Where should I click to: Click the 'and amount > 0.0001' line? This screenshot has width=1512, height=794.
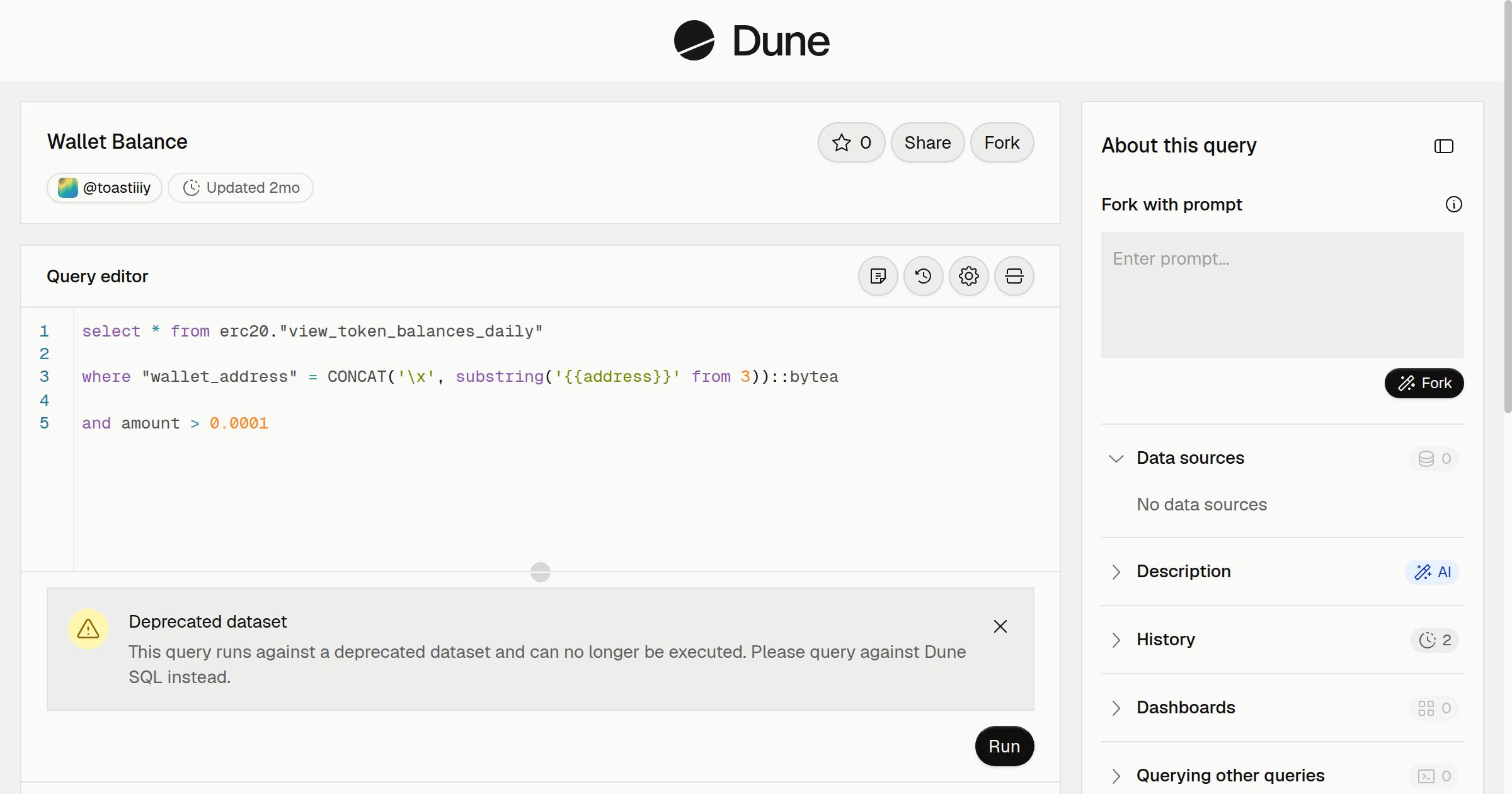(x=175, y=423)
